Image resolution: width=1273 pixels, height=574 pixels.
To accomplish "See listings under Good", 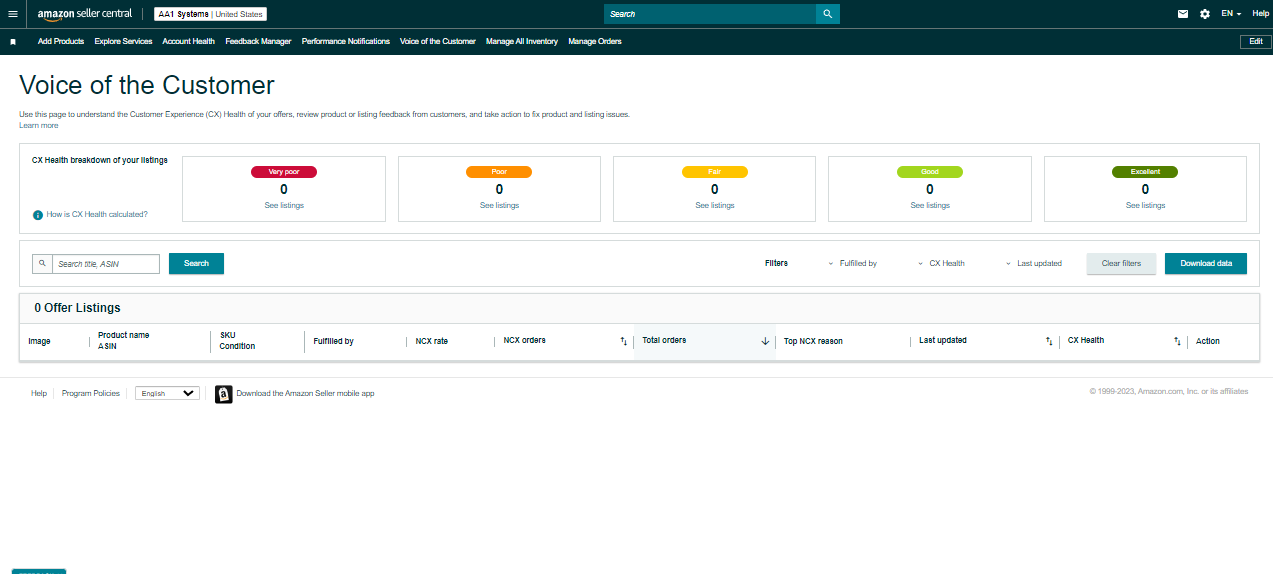I will click(x=930, y=206).
